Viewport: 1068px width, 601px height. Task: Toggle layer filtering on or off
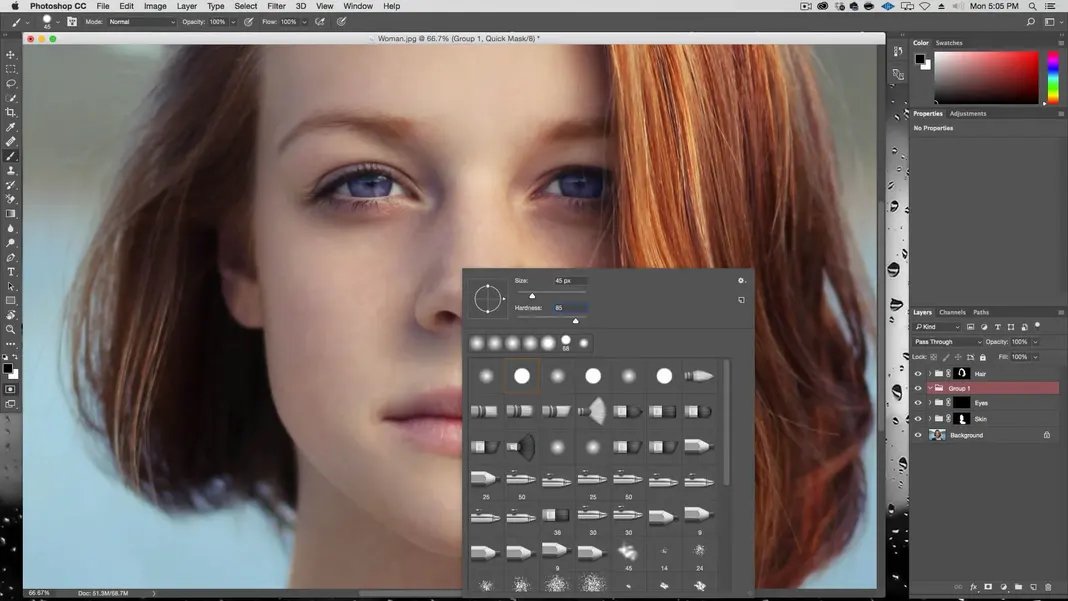[1037, 326]
